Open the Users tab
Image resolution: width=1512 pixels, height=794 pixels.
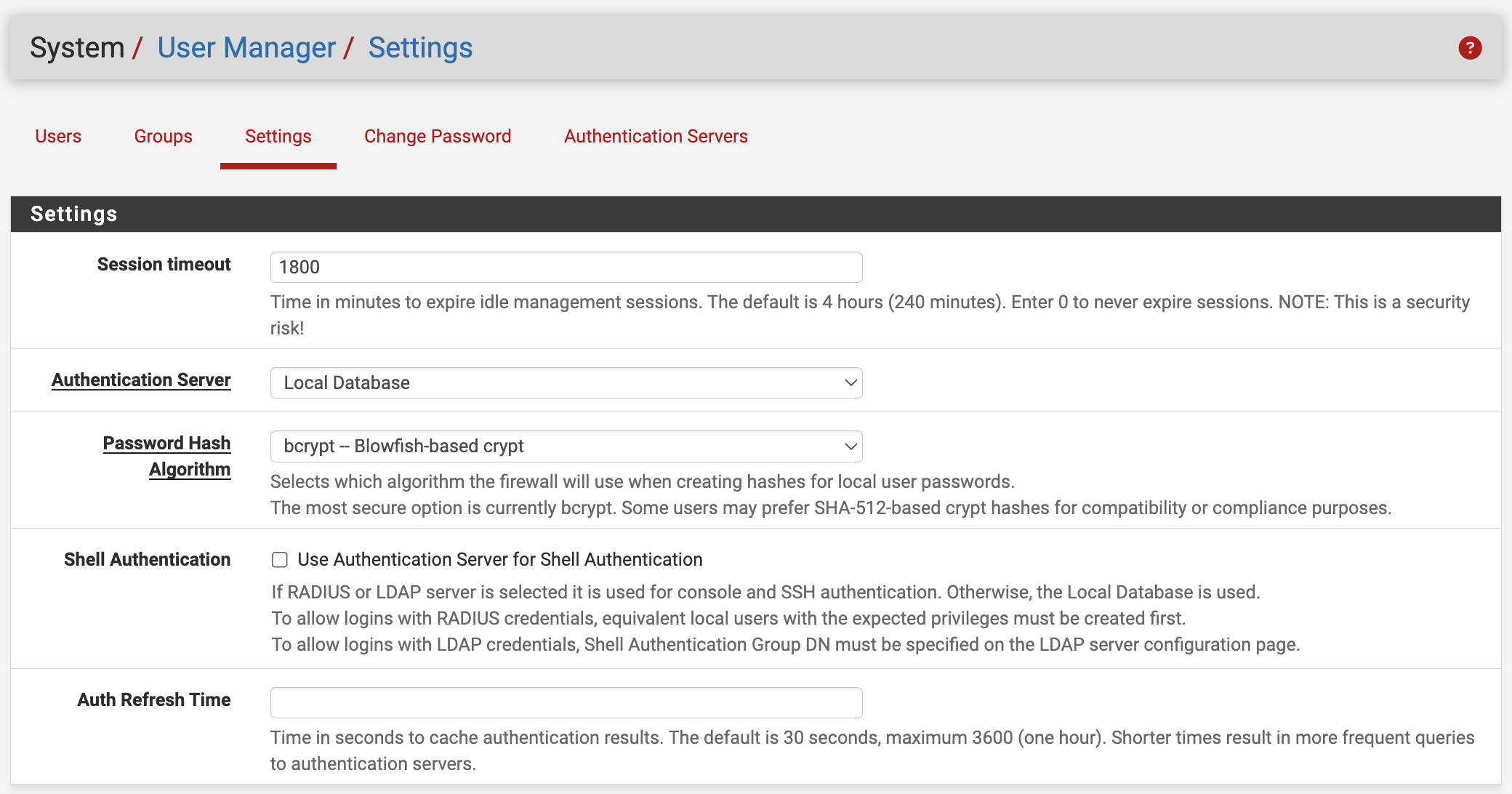point(58,136)
